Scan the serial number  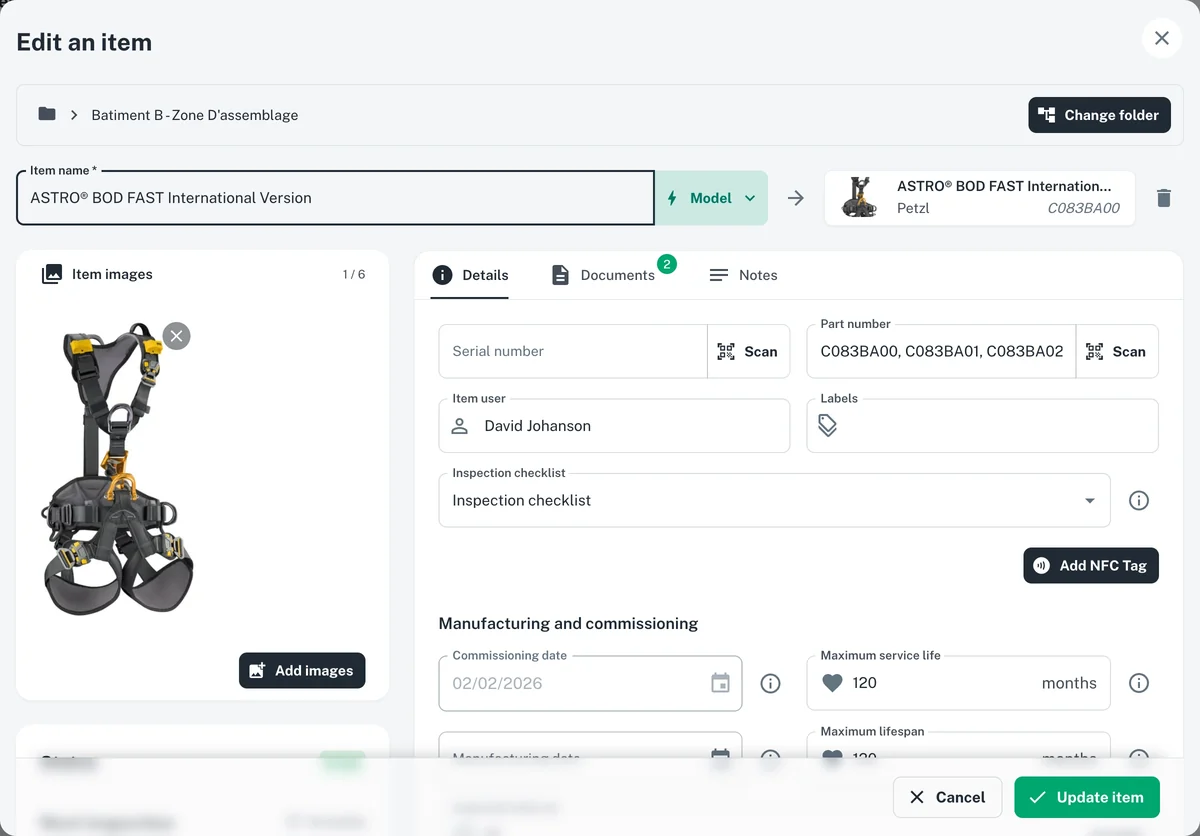pyautogui.click(x=748, y=351)
